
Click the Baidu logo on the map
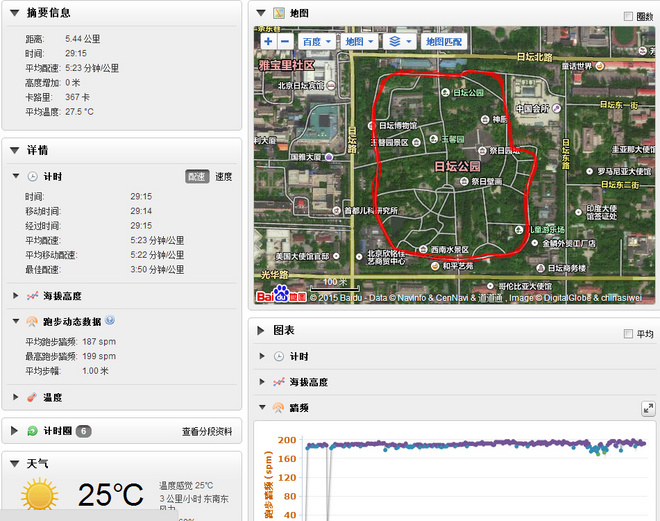(x=281, y=293)
